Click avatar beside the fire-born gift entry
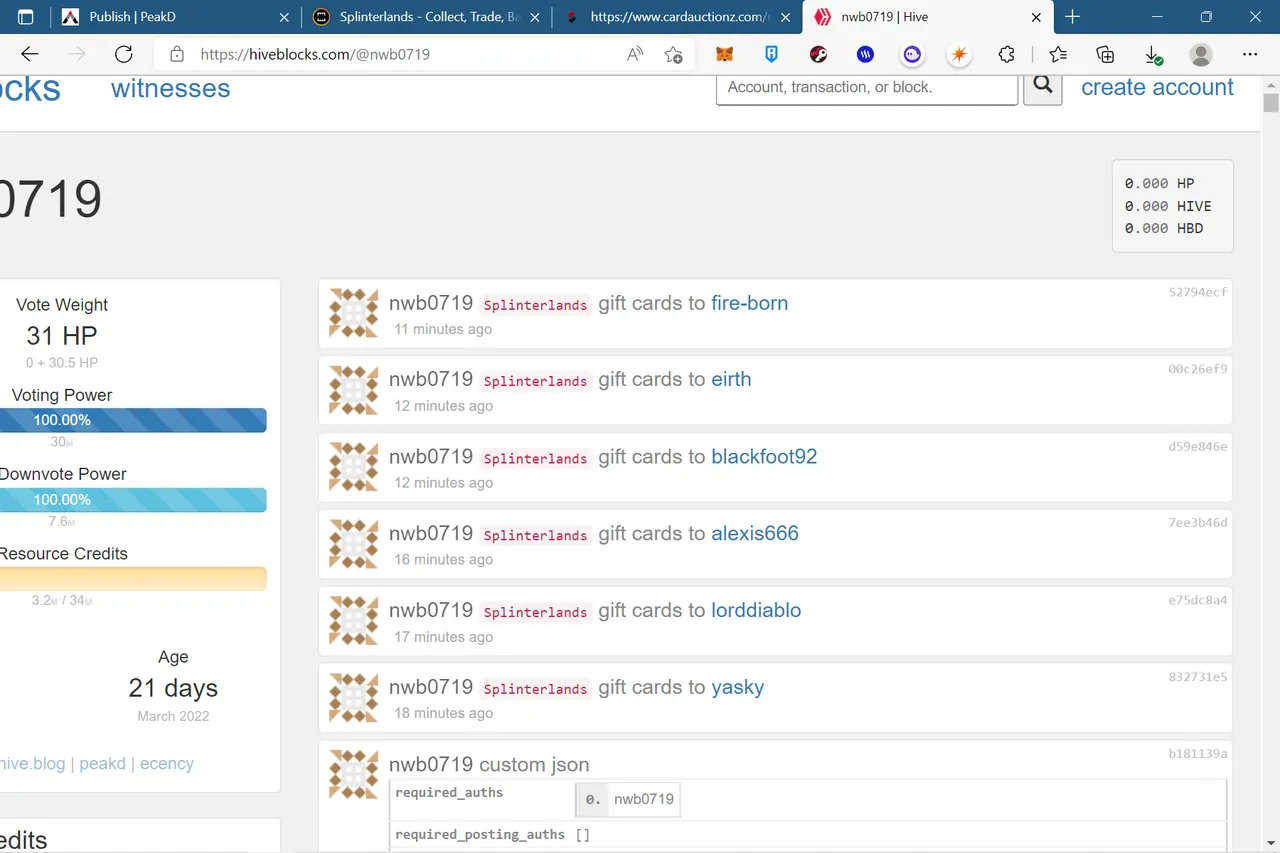The height and width of the screenshot is (853, 1280). (x=354, y=313)
